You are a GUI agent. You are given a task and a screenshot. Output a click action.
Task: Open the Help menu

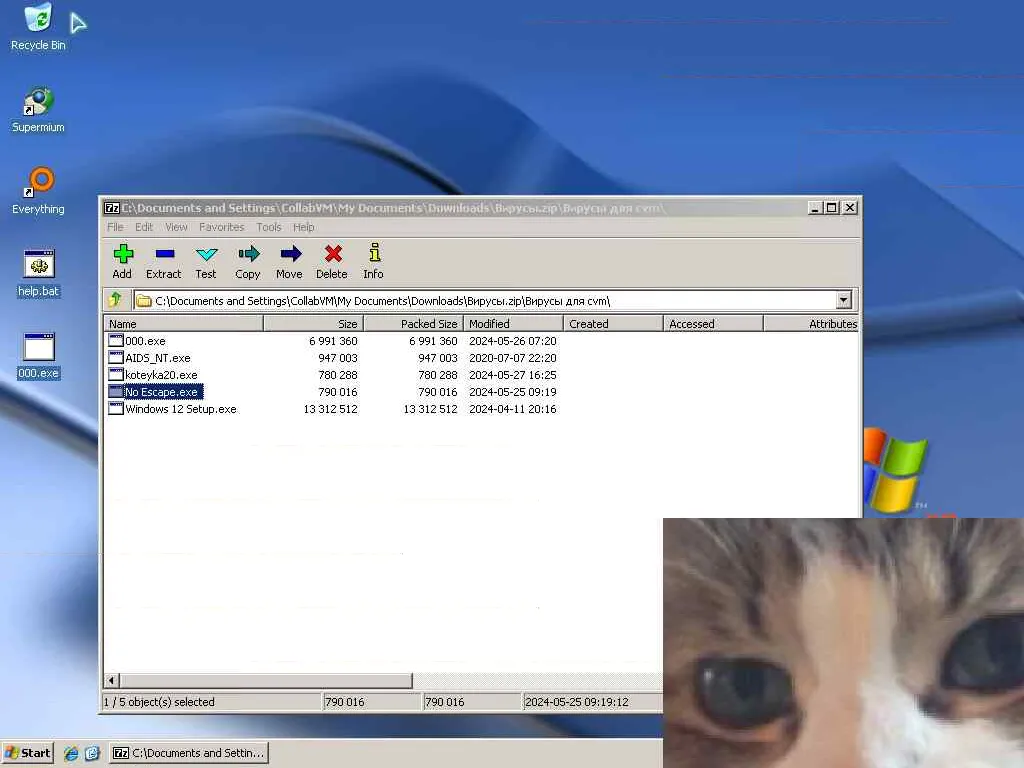304,227
